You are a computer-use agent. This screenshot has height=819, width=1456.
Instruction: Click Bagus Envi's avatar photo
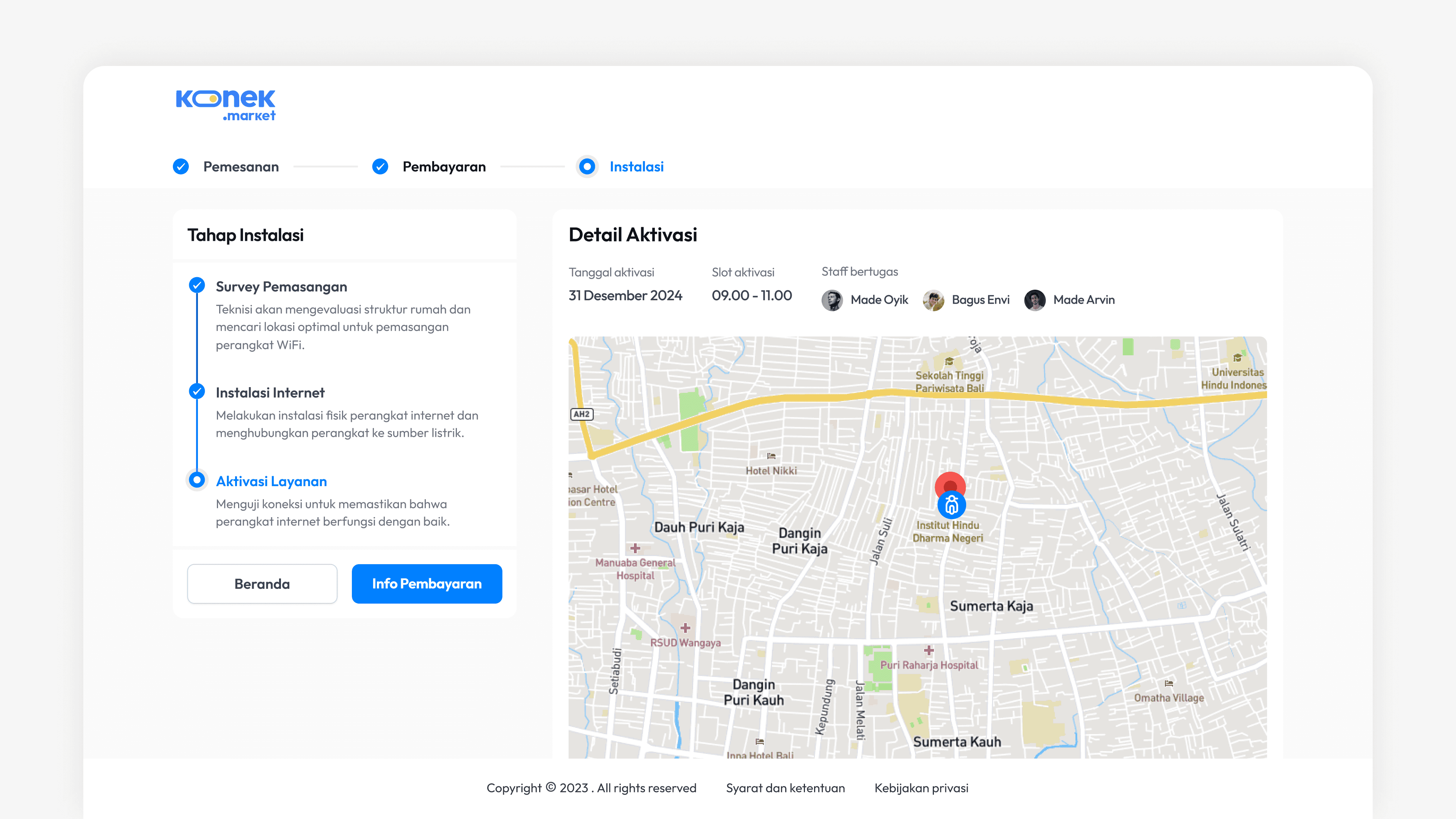(x=933, y=300)
